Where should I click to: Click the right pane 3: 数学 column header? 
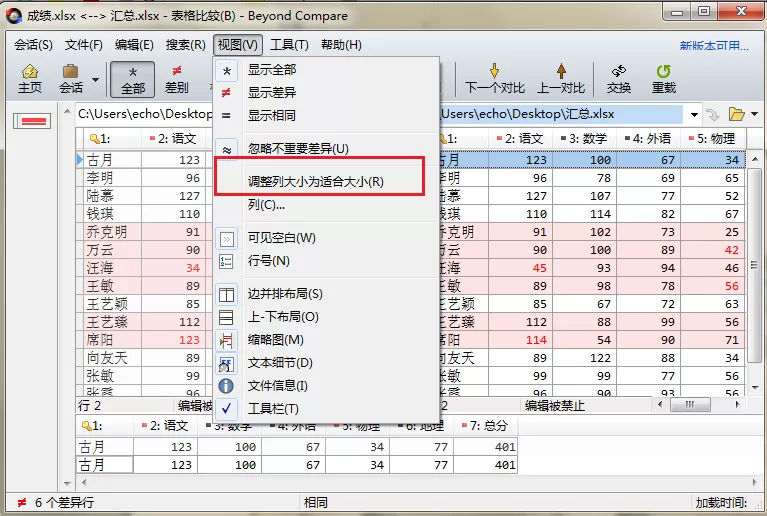pyautogui.click(x=584, y=139)
